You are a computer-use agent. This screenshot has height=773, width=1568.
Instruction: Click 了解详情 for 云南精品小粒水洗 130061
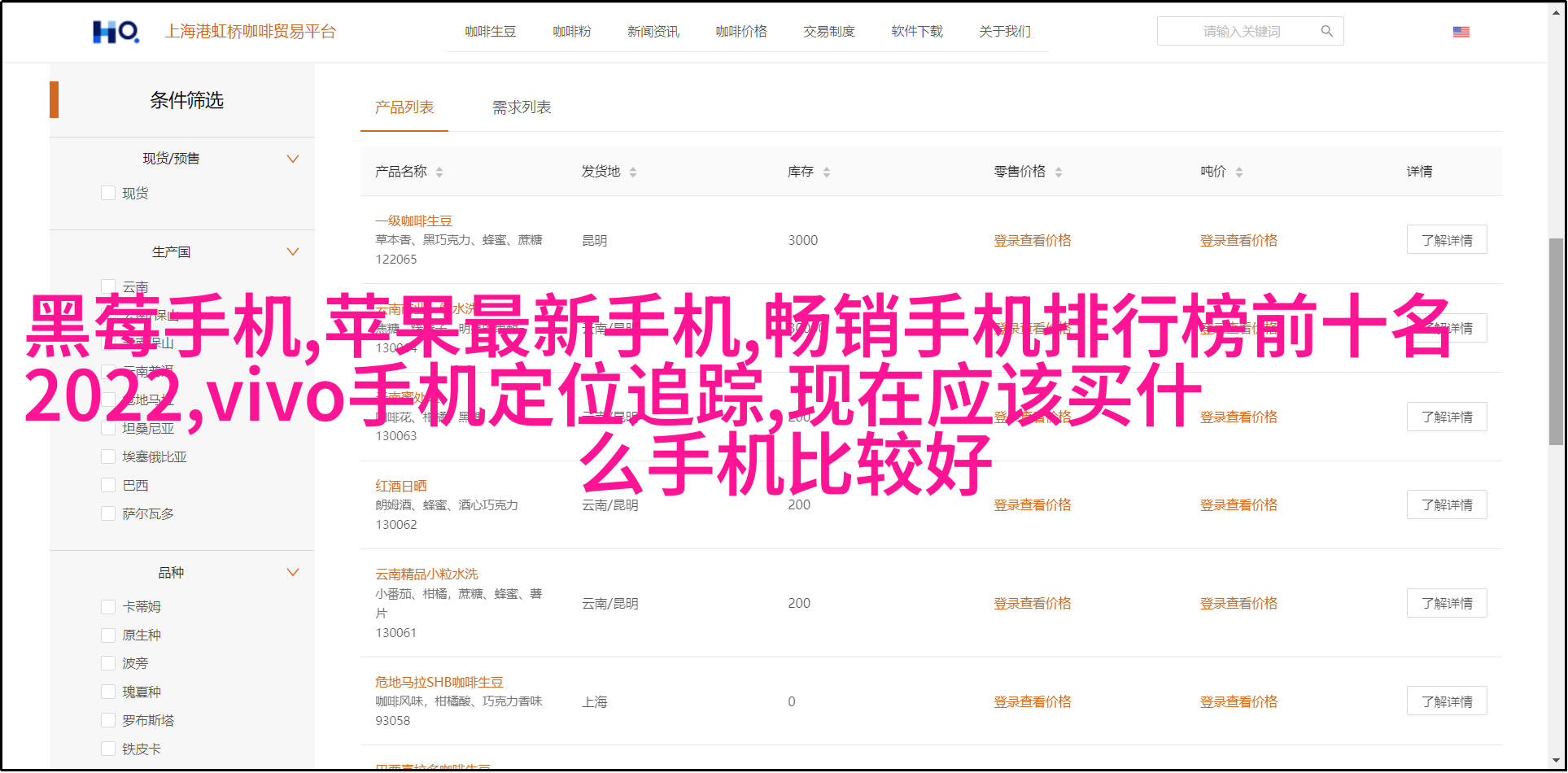click(1447, 603)
